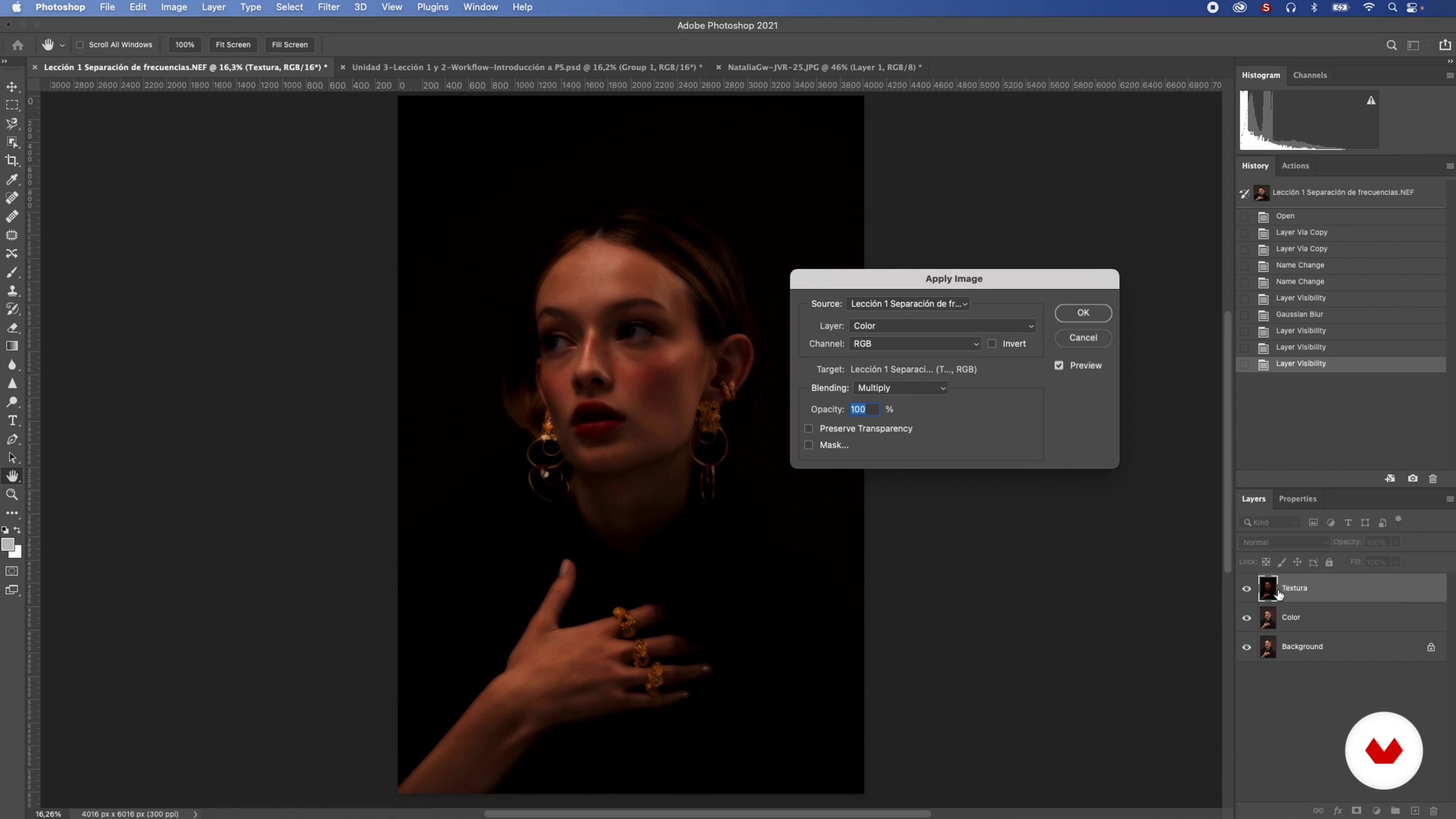Click the histogram cached data warning icon

[x=1371, y=100]
